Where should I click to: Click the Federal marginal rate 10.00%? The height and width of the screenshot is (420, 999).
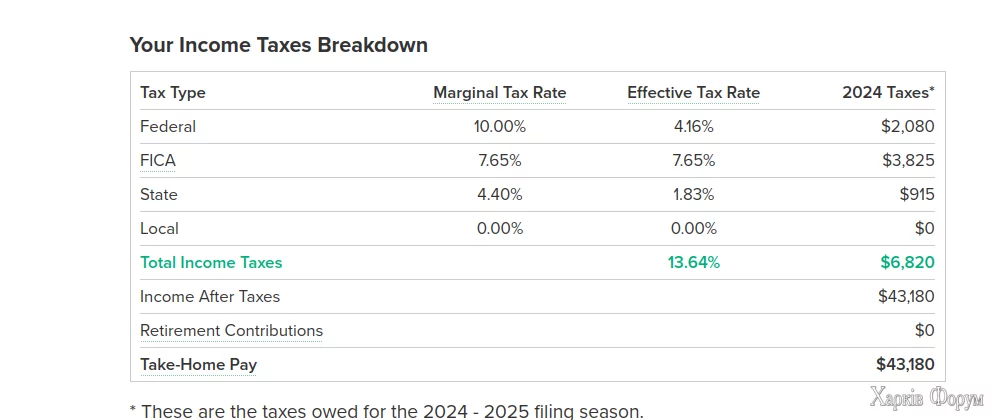tap(499, 127)
